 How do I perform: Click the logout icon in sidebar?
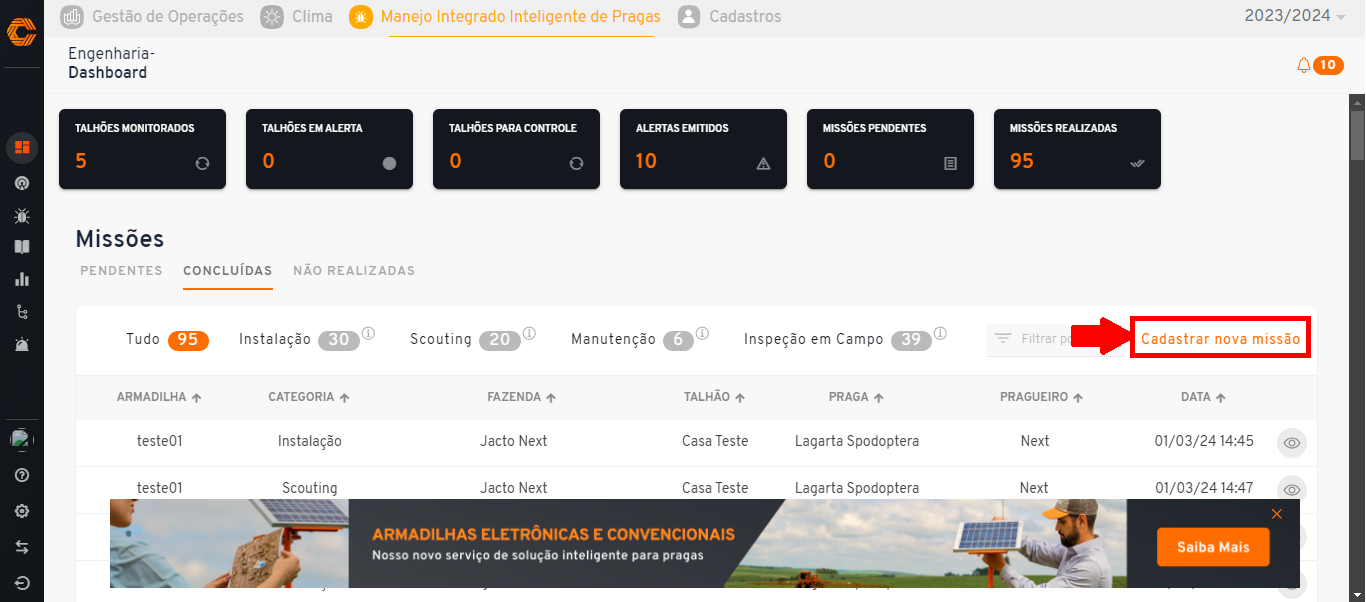(22, 583)
